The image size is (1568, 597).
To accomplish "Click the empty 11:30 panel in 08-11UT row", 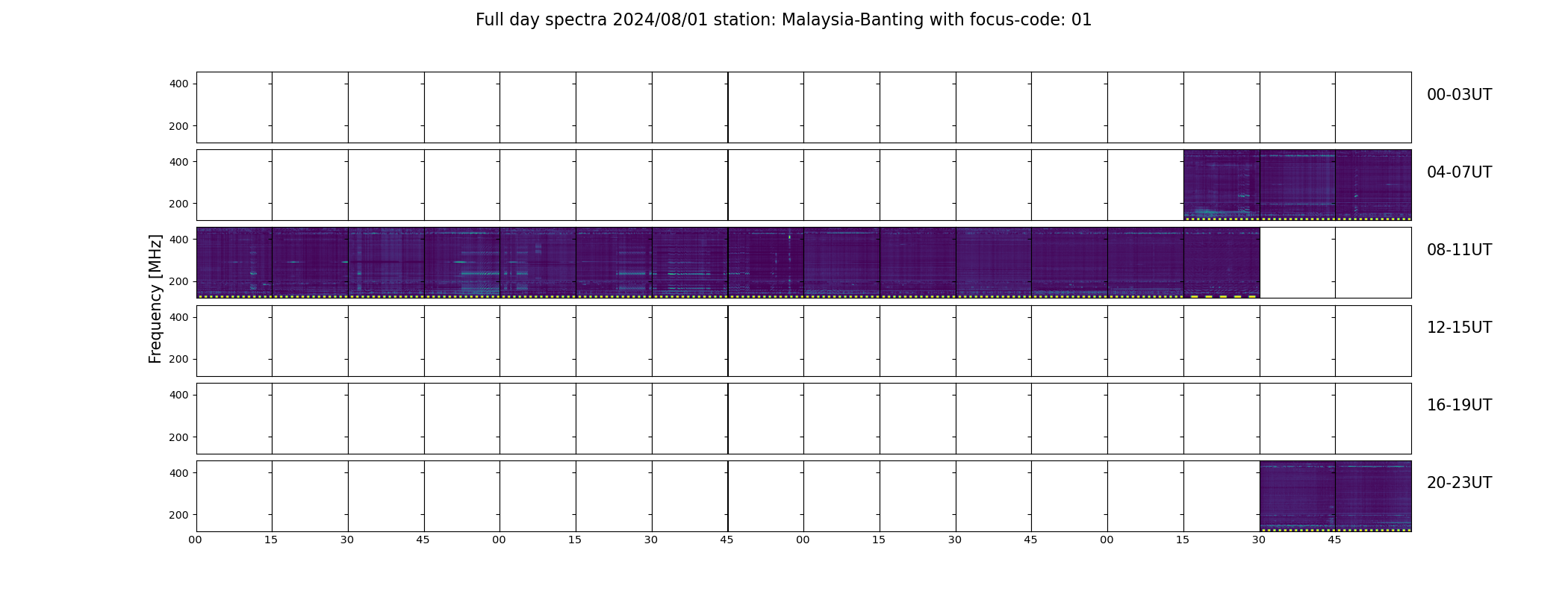I will (1298, 263).
